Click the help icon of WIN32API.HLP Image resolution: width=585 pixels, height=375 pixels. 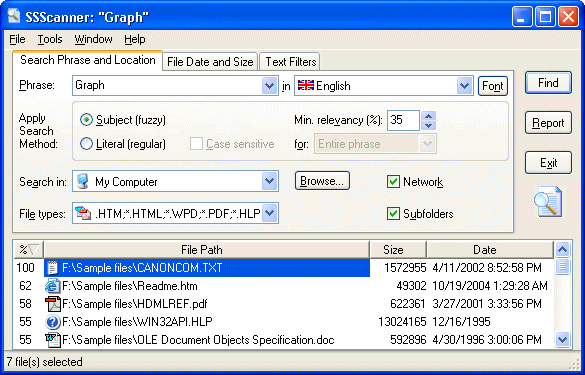click(x=53, y=322)
